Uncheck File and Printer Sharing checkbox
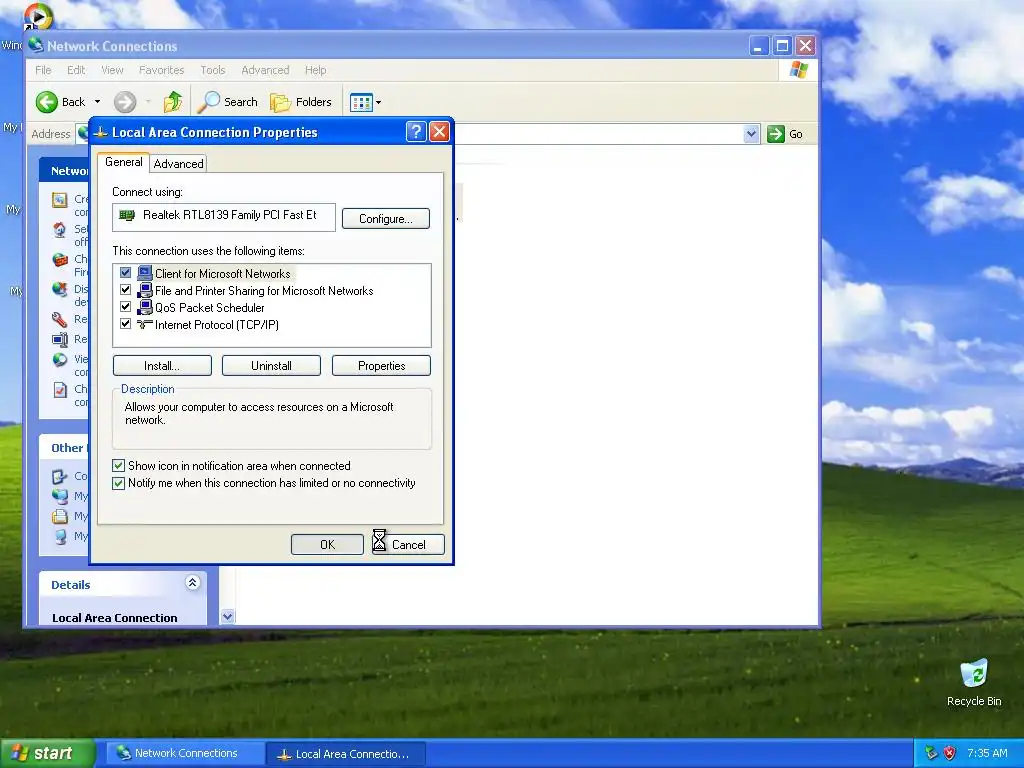This screenshot has height=768, width=1024. click(125, 290)
